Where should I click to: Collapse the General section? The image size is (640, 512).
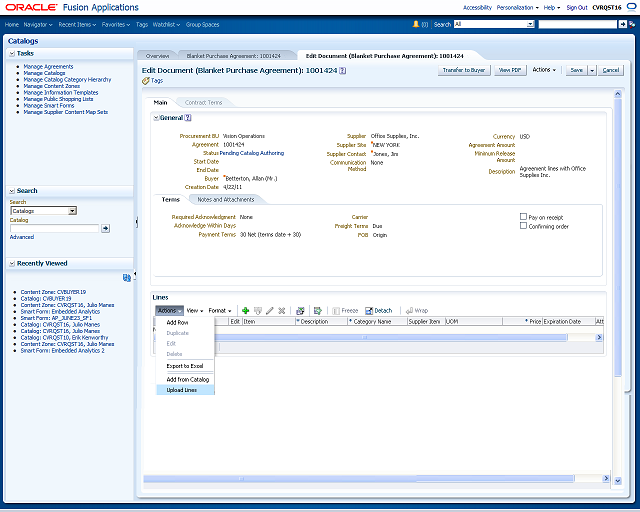156,118
